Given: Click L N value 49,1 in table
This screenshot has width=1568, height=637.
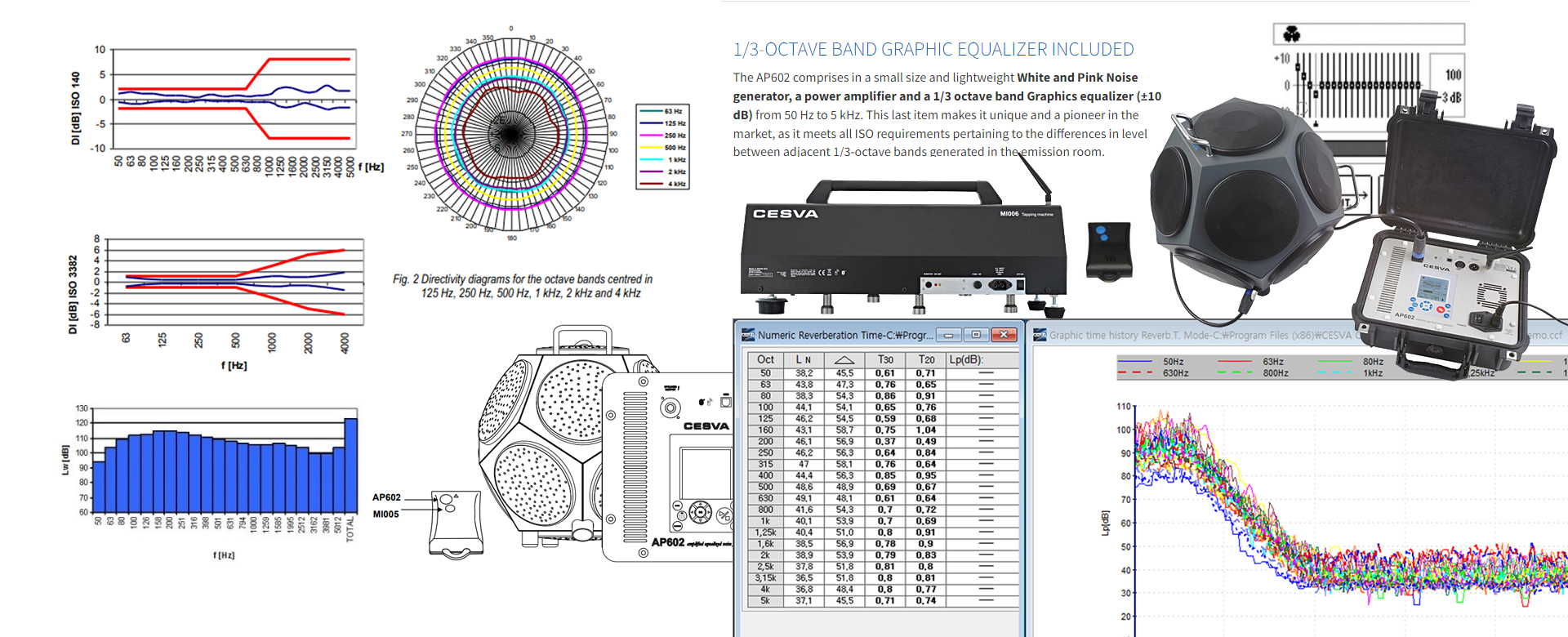Looking at the screenshot, I should pos(804,497).
